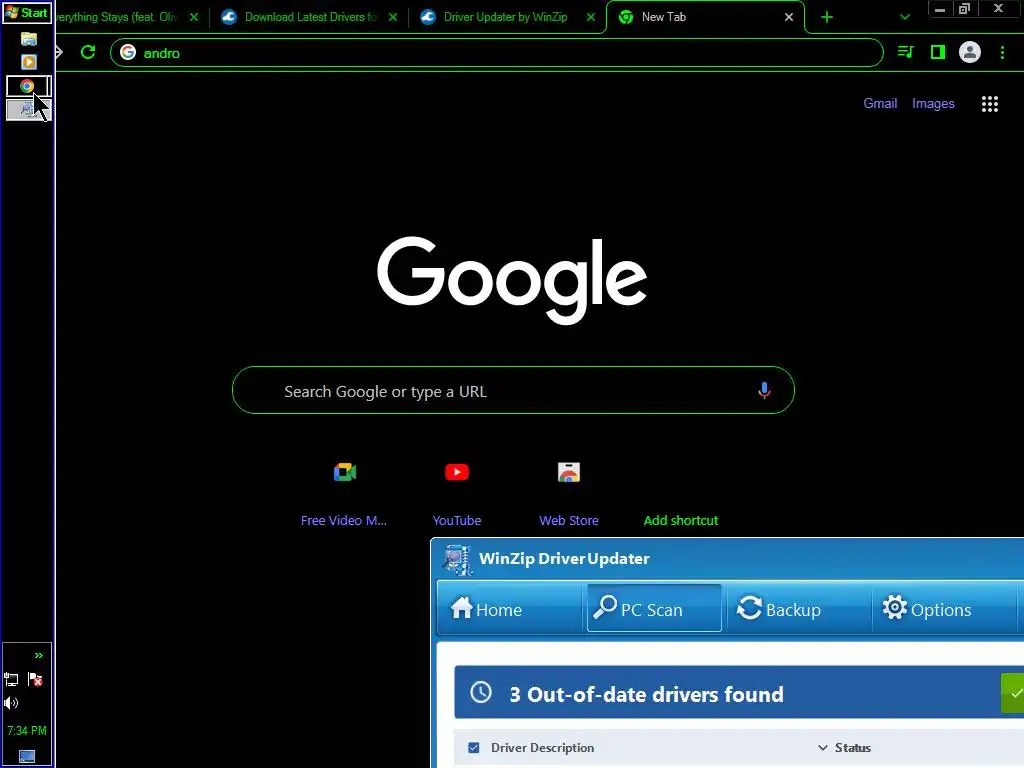Image resolution: width=1024 pixels, height=768 pixels.
Task: Open the Backup tab in WinZip Driver Updater
Action: pos(797,609)
